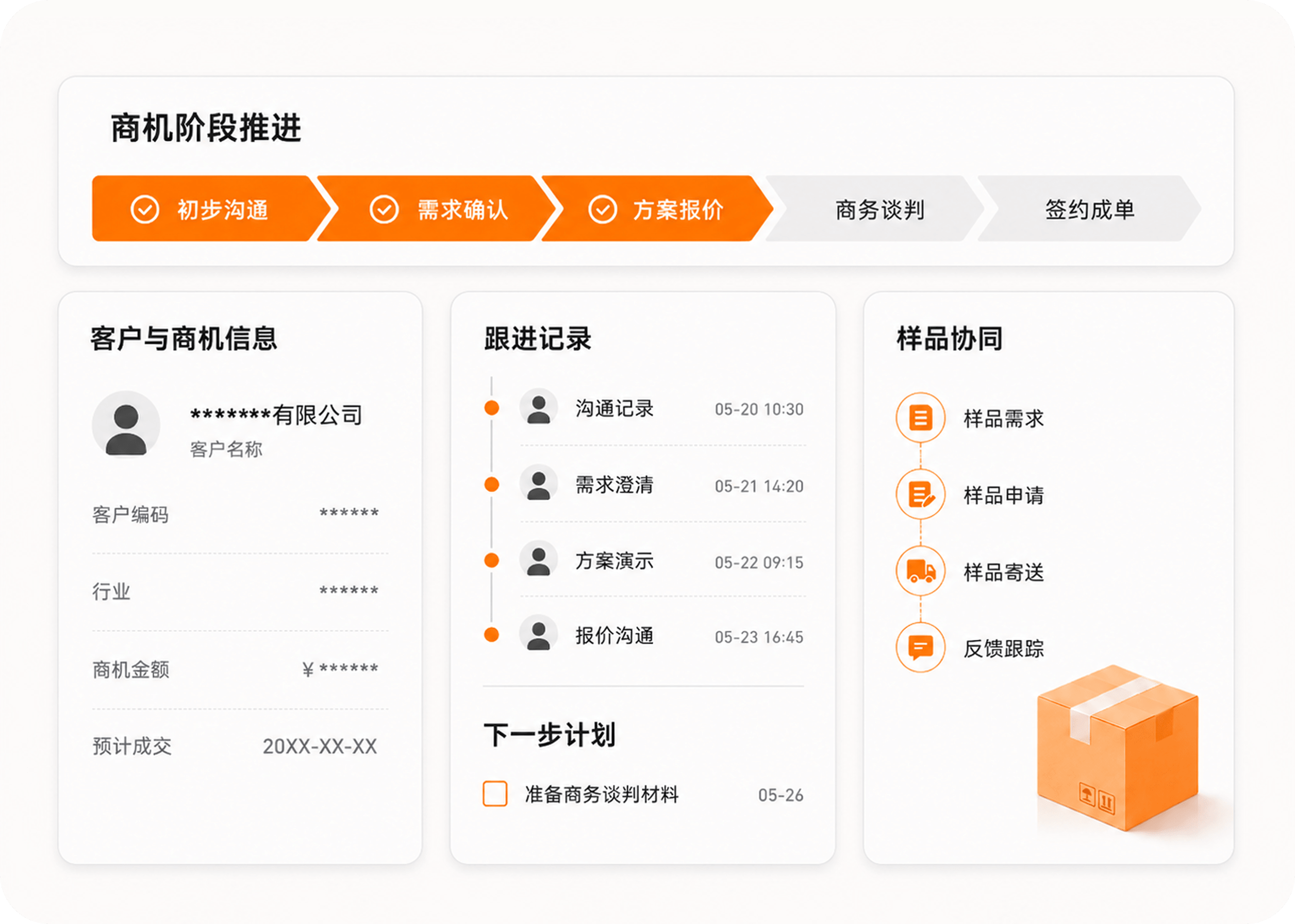Click the avatar in the 沟通记录 row
Screen dimensions: 1295x924
click(x=538, y=407)
